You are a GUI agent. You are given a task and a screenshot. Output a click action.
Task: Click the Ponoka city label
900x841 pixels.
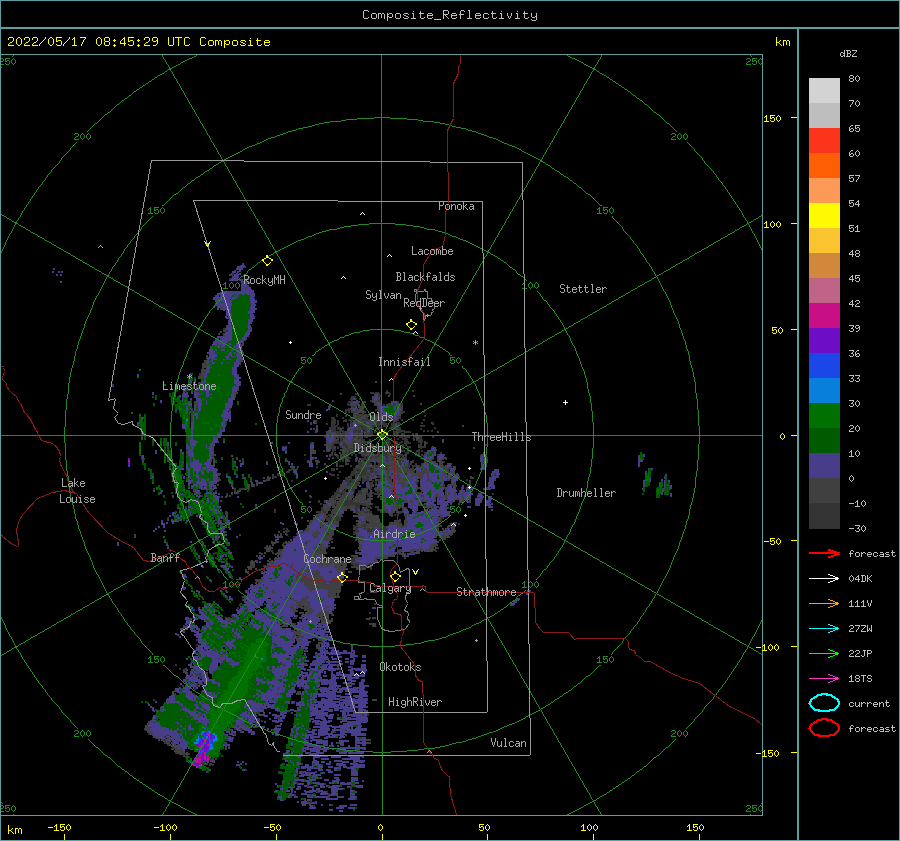(x=456, y=206)
